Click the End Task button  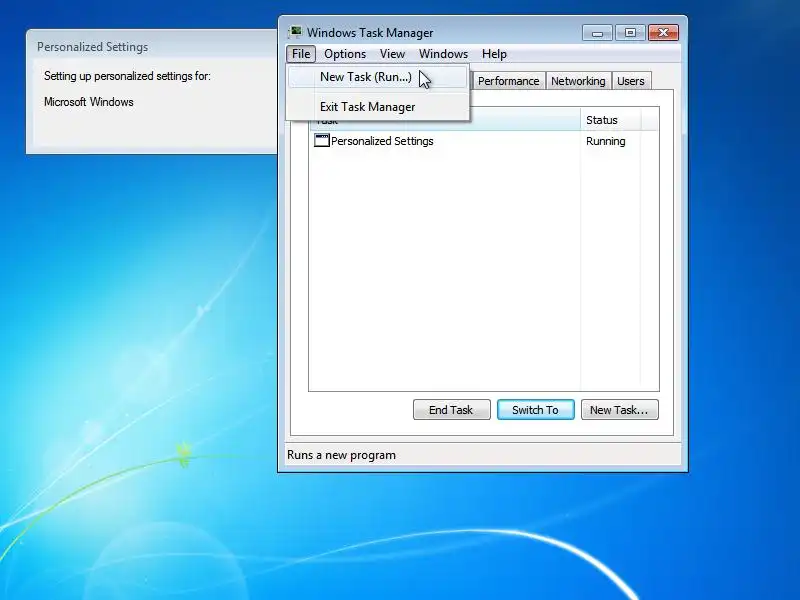451,410
